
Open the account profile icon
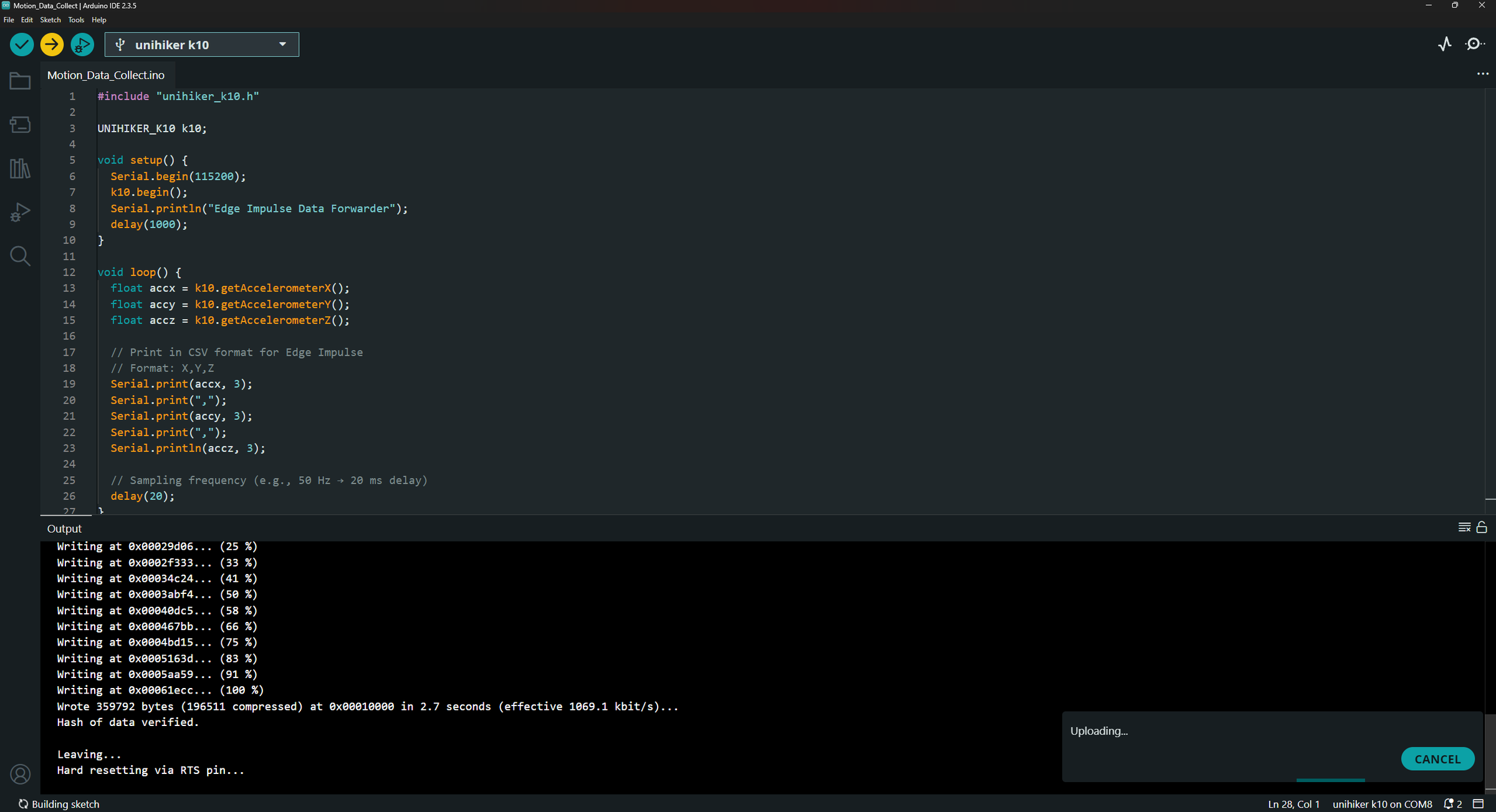pyautogui.click(x=20, y=774)
